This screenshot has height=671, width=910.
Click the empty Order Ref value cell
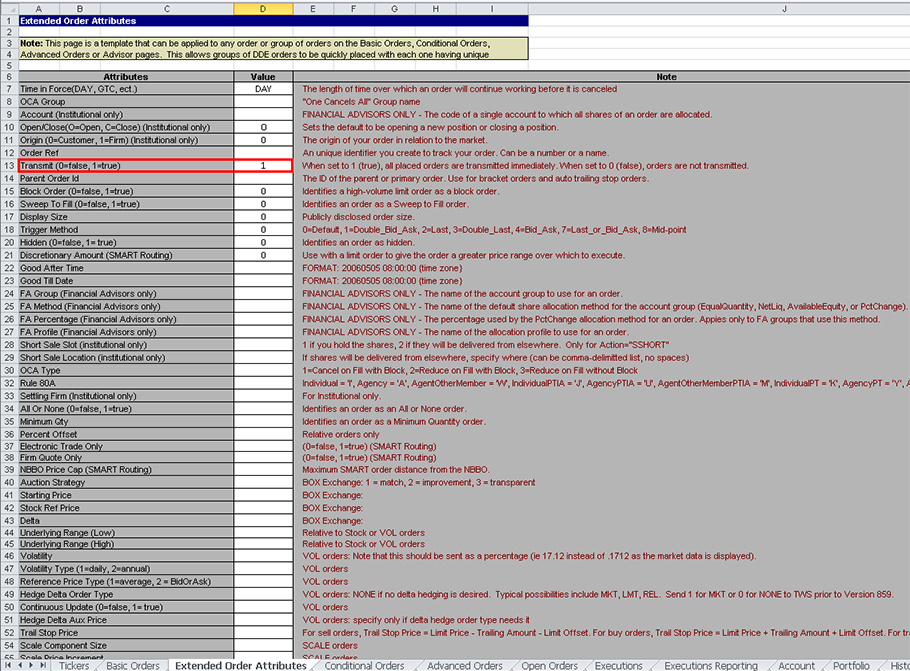click(263, 153)
